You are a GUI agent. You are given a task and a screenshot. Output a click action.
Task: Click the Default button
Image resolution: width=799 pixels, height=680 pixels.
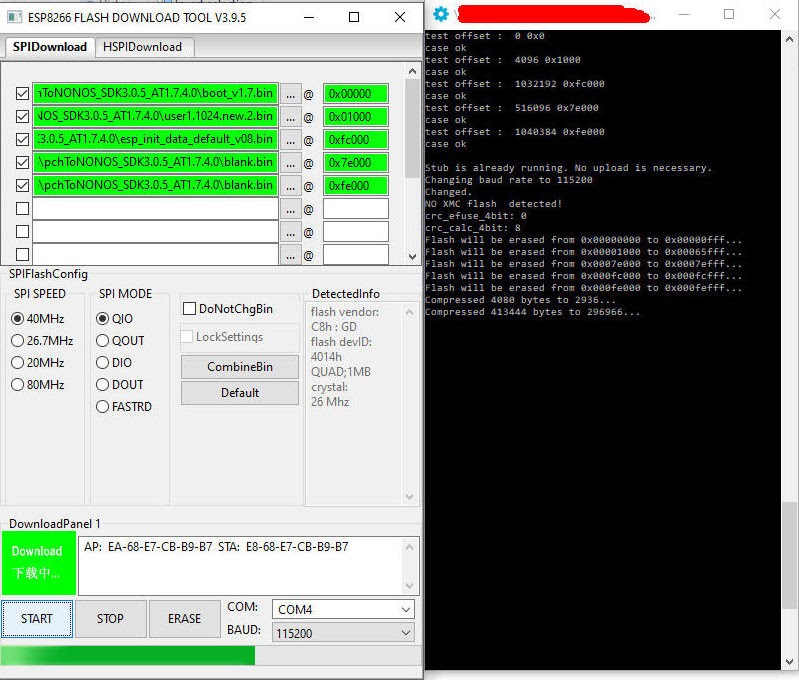pos(239,393)
